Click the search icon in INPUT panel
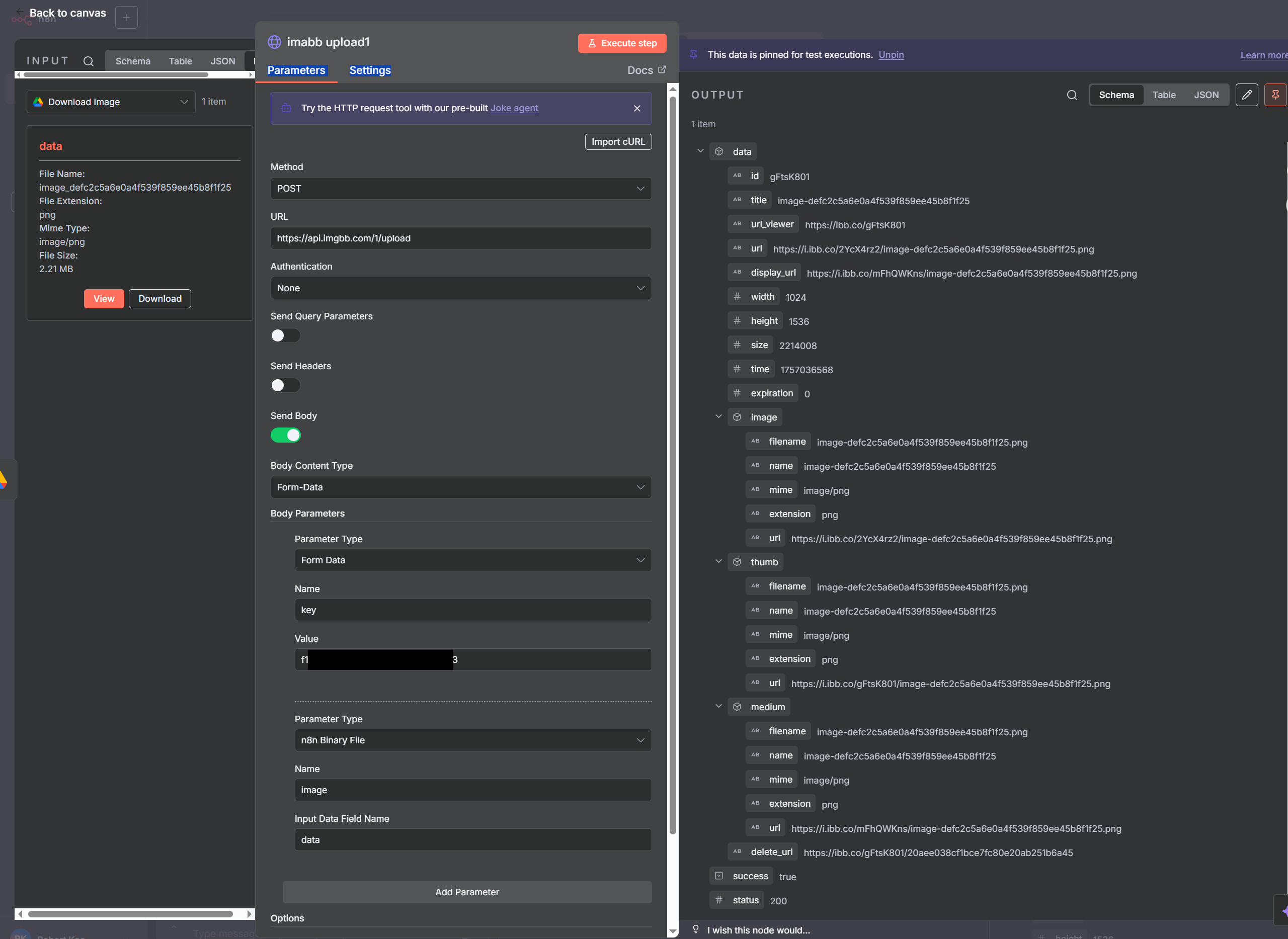The image size is (1288, 939). pyautogui.click(x=88, y=61)
